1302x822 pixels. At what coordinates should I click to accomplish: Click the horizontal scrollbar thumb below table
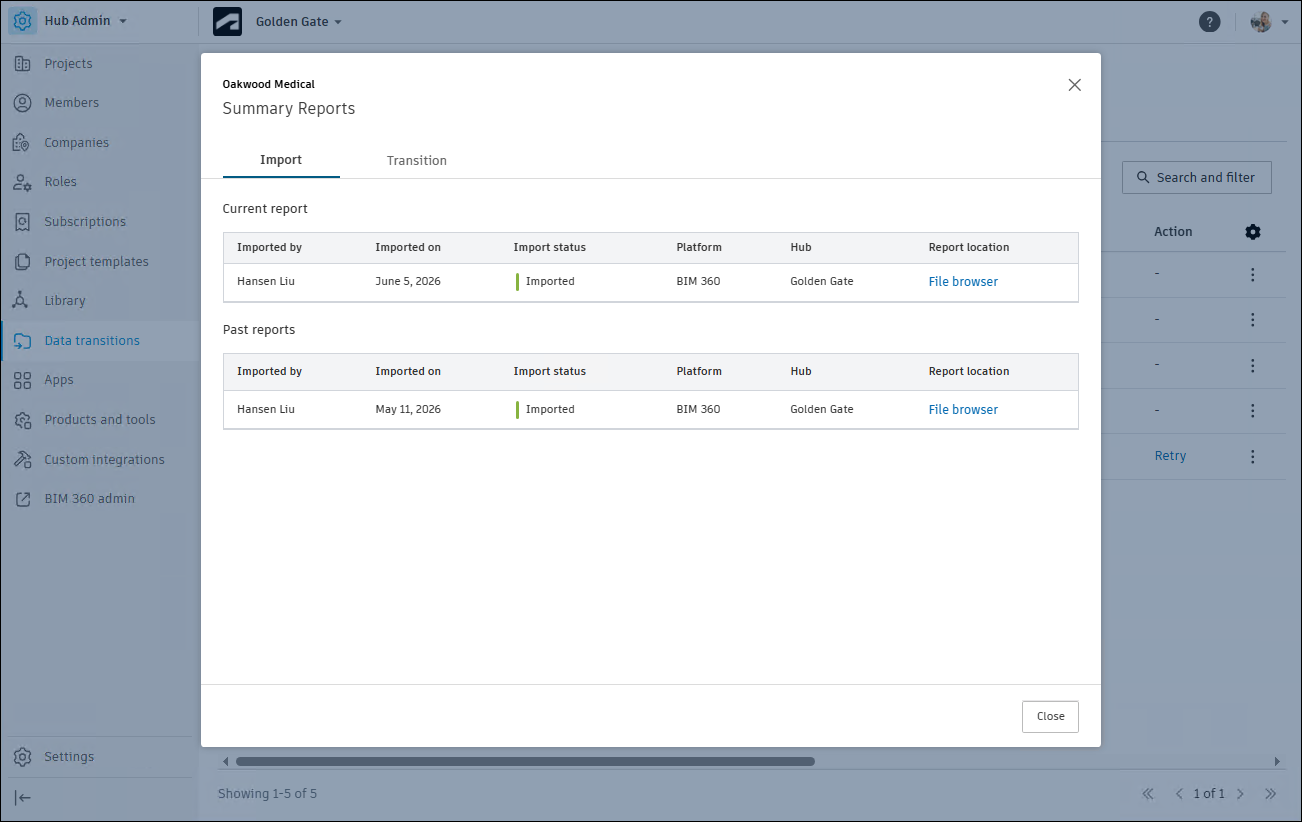click(x=525, y=761)
